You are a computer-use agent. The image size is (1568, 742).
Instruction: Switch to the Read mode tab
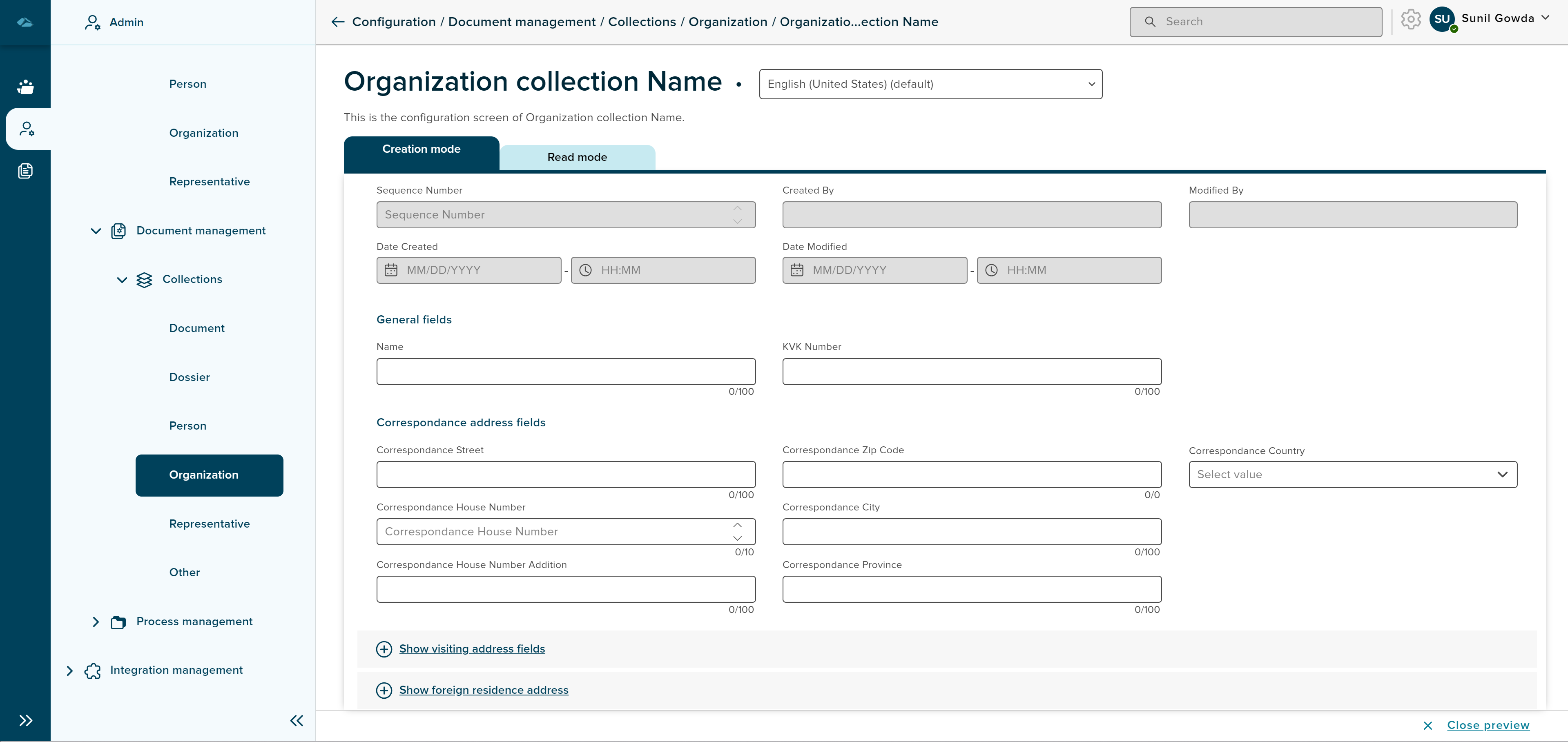coord(577,157)
